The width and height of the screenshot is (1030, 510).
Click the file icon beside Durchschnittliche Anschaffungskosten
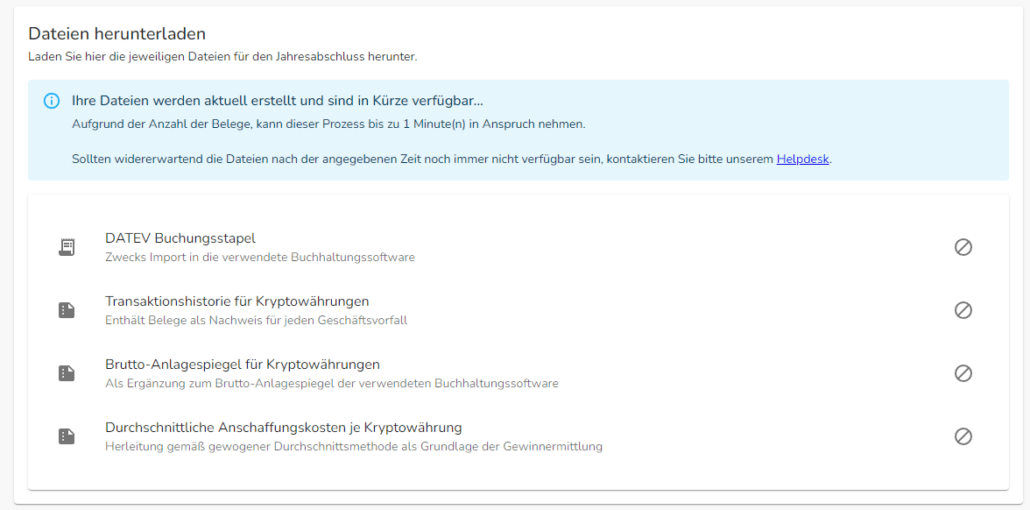pos(66,436)
